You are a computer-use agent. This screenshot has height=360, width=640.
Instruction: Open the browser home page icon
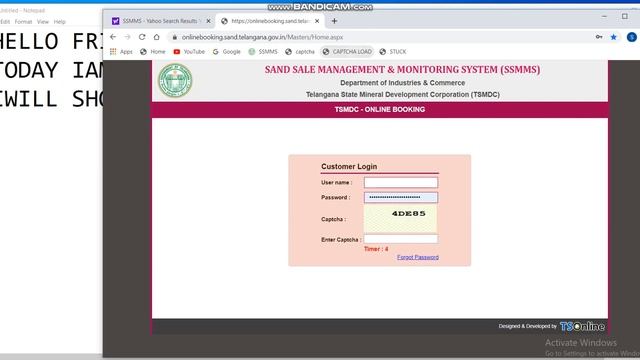156,37
